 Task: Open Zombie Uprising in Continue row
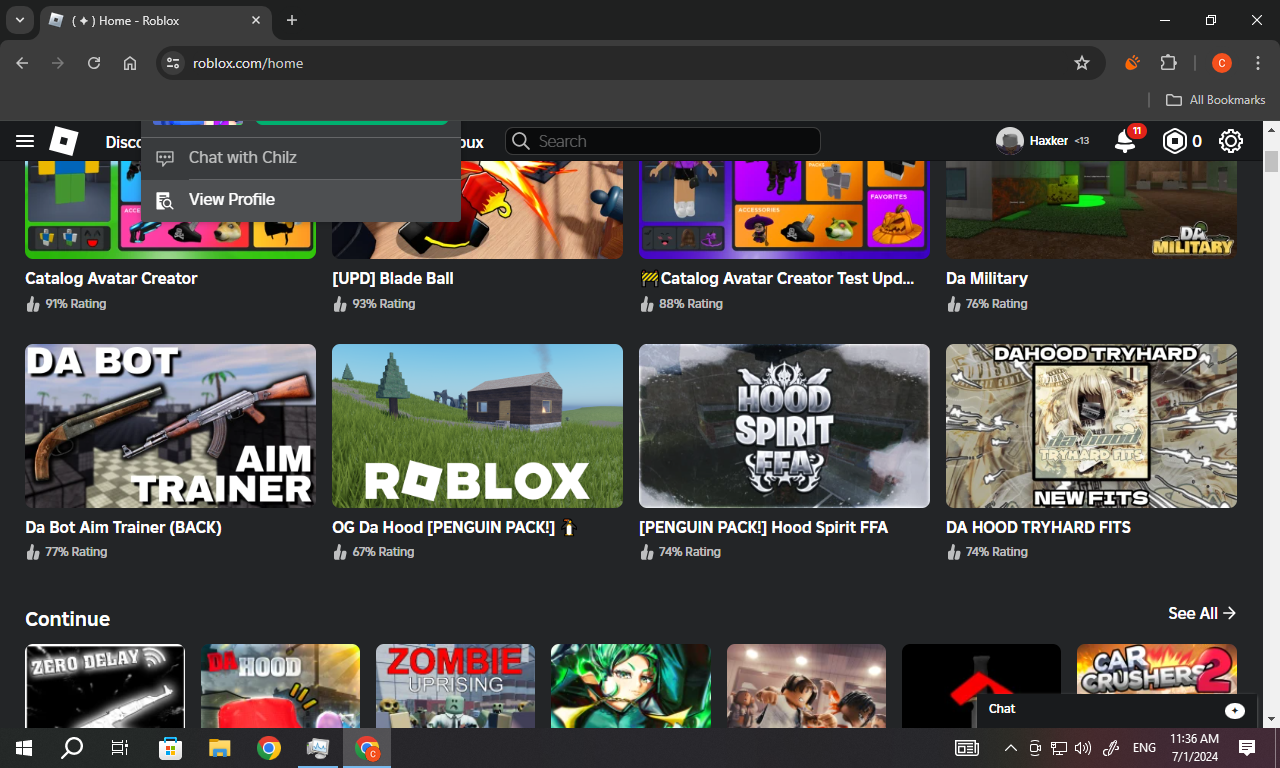point(455,685)
